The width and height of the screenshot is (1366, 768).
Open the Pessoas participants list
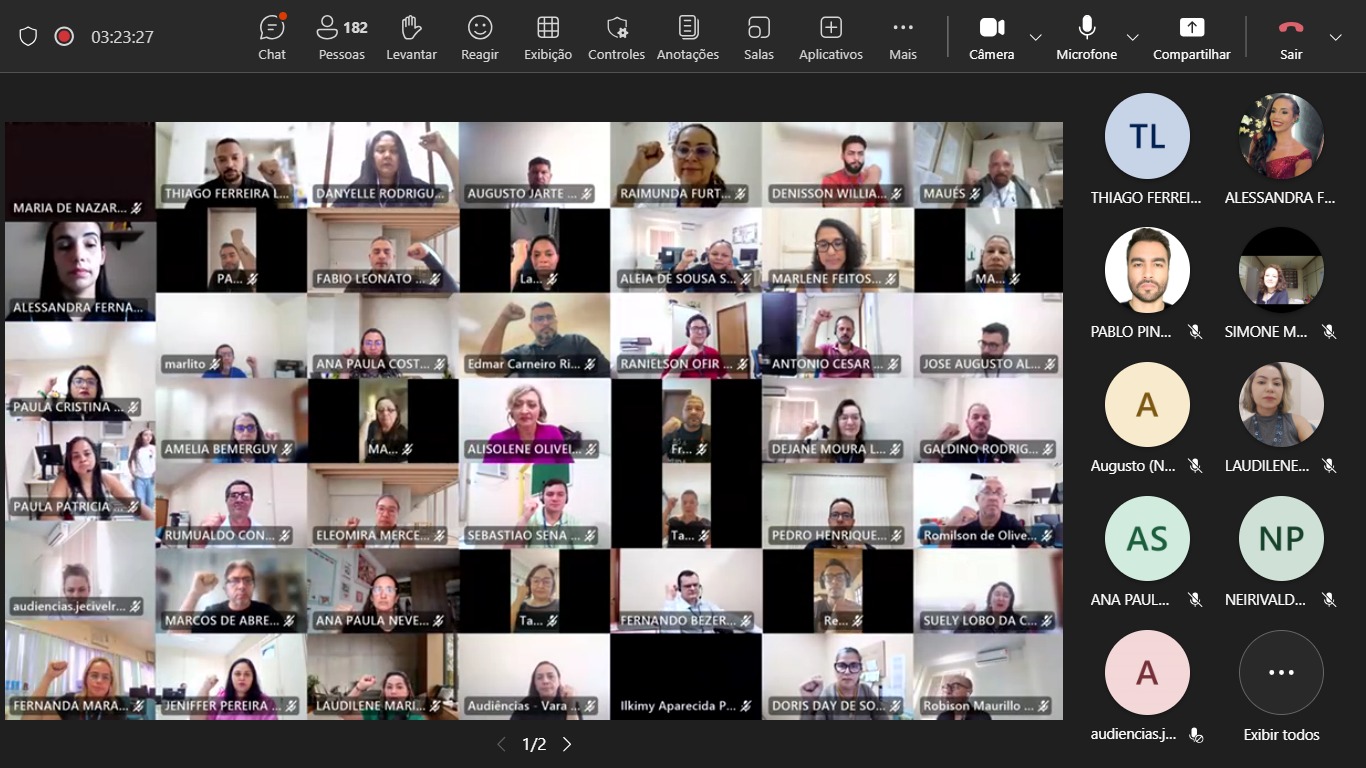(x=341, y=37)
